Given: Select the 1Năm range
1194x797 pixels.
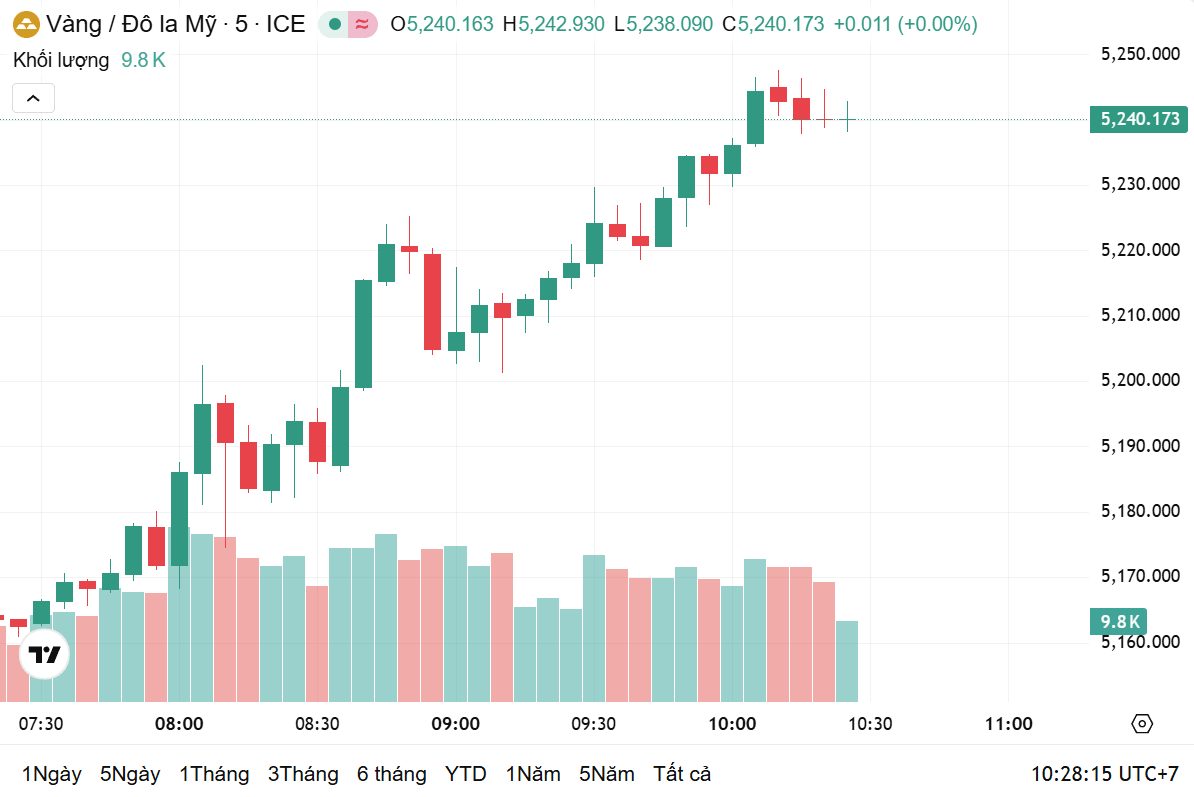Looking at the screenshot, I should (x=533, y=774).
